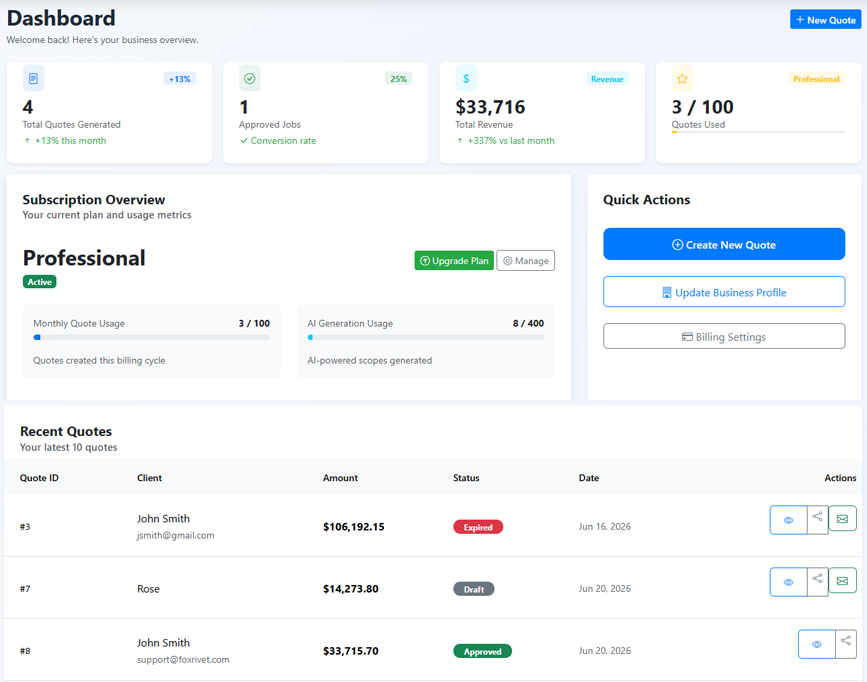This screenshot has width=867, height=682.
Task: Click the amount $14,273.80
Action: click(x=351, y=589)
